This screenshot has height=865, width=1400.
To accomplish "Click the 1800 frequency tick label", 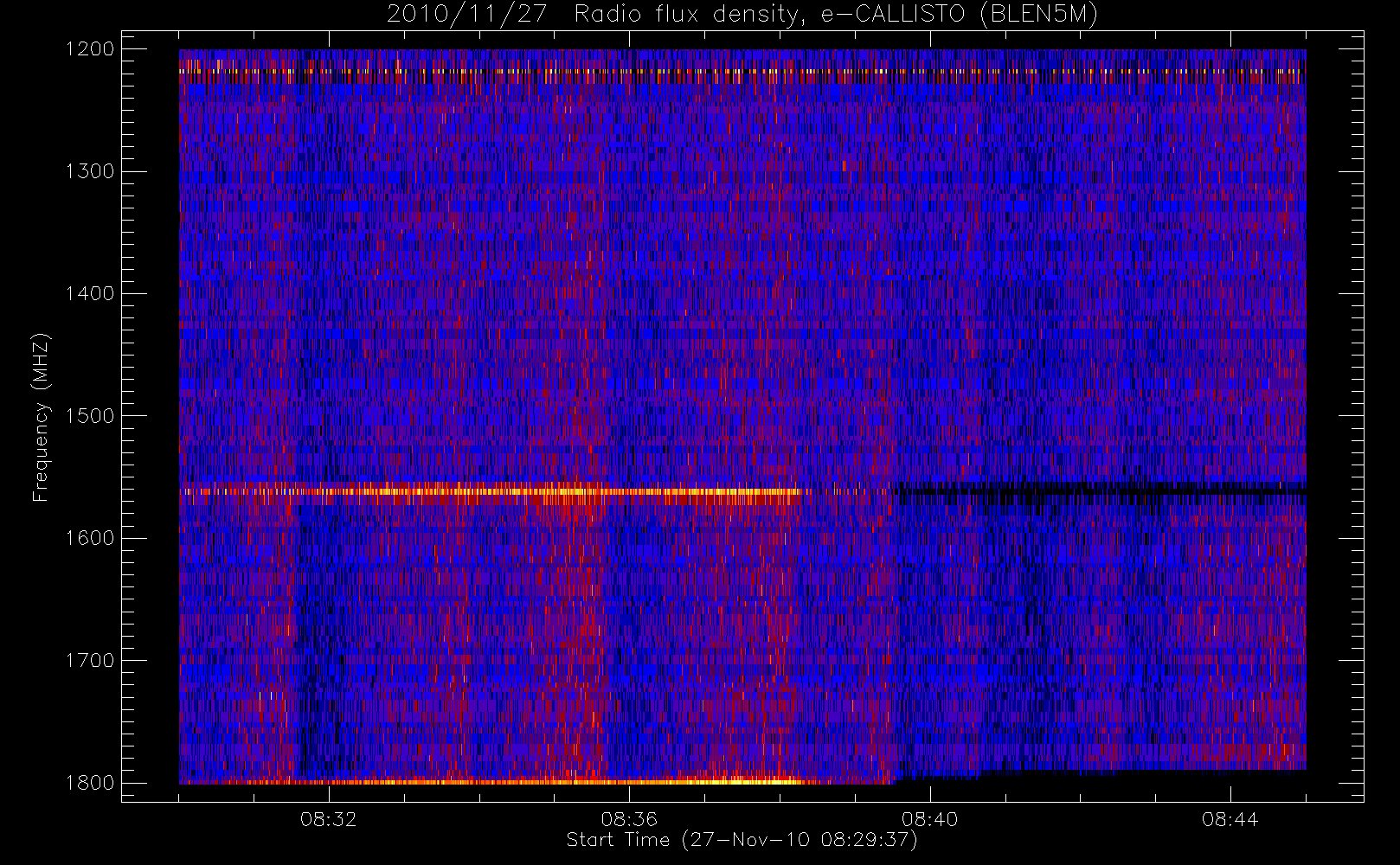I will (x=90, y=783).
